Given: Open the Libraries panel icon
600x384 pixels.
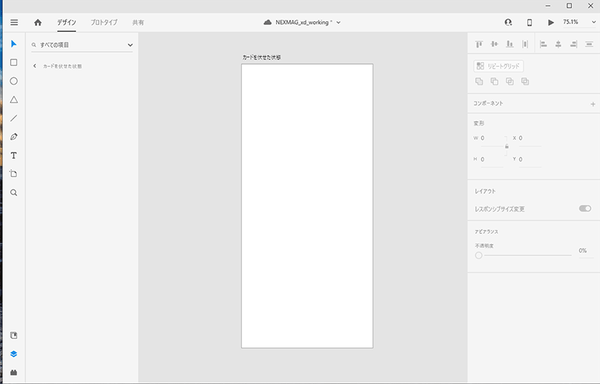Looking at the screenshot, I should 14,335.
